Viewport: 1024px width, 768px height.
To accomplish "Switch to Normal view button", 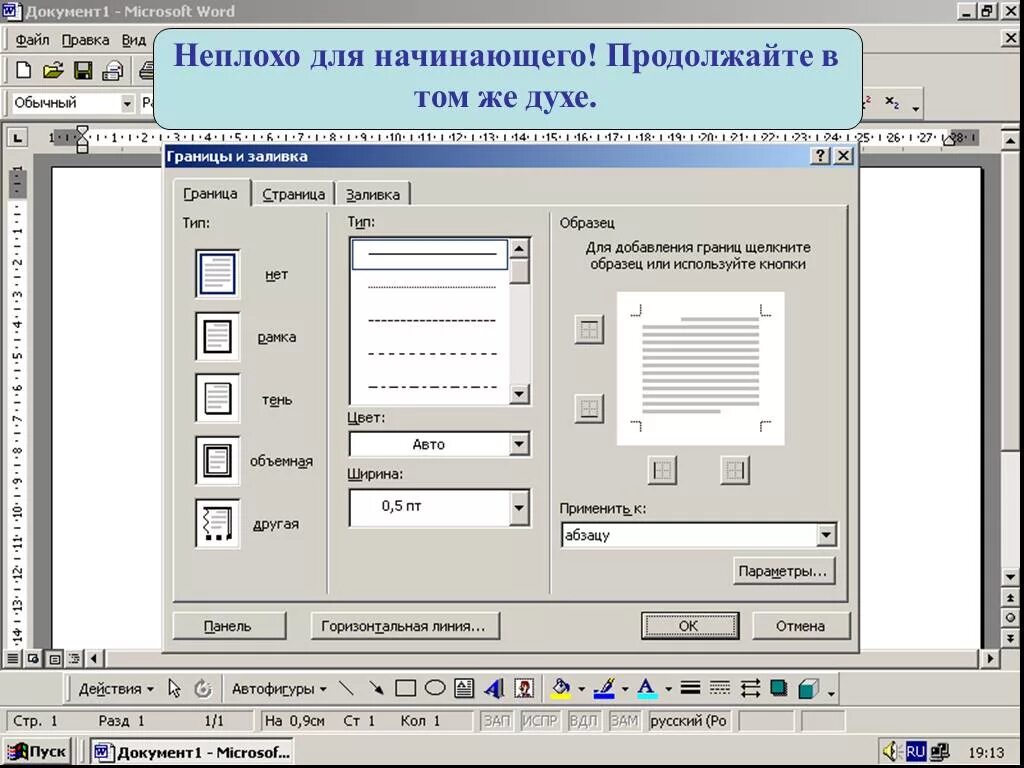I will coord(12,659).
